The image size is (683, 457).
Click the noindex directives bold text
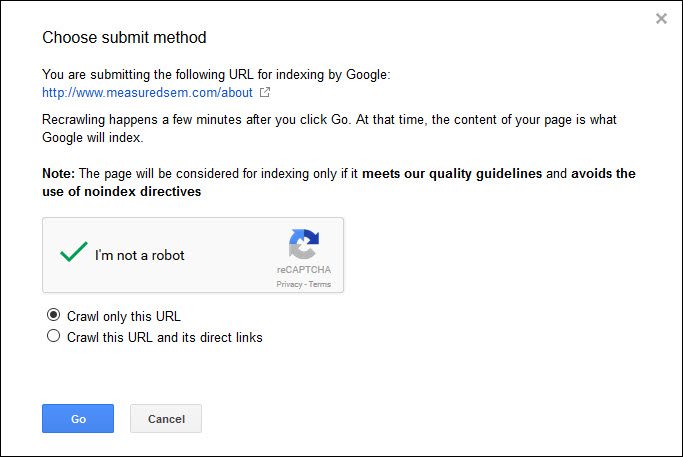click(135, 192)
